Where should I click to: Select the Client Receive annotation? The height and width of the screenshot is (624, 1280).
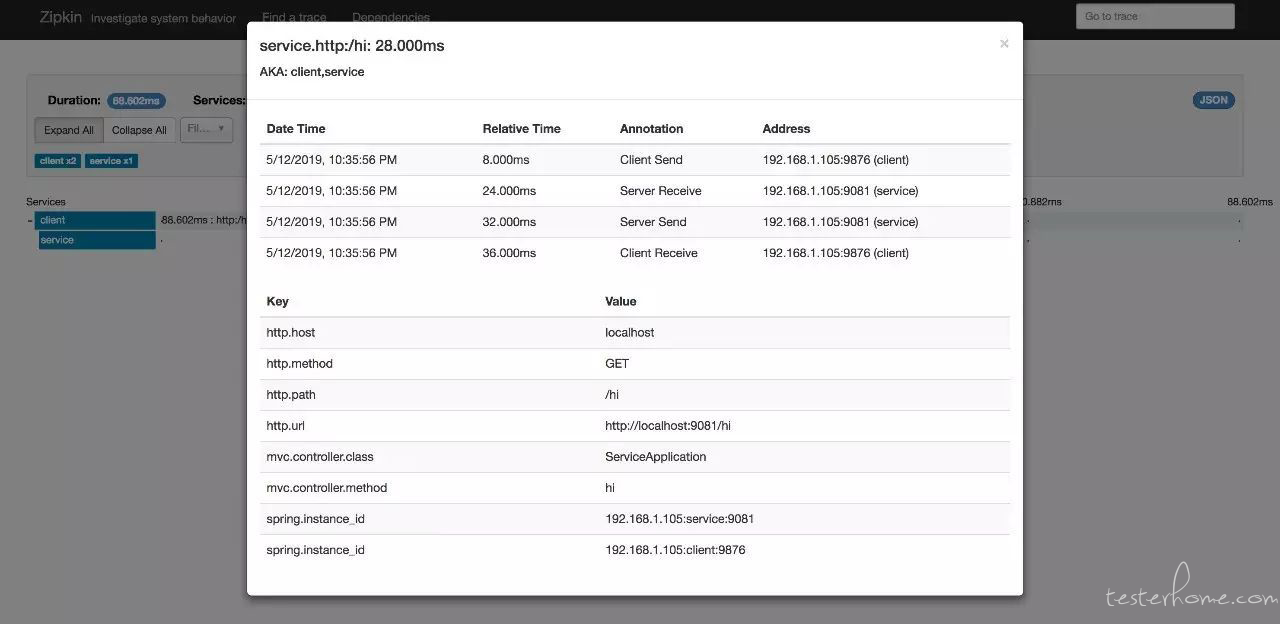point(658,252)
